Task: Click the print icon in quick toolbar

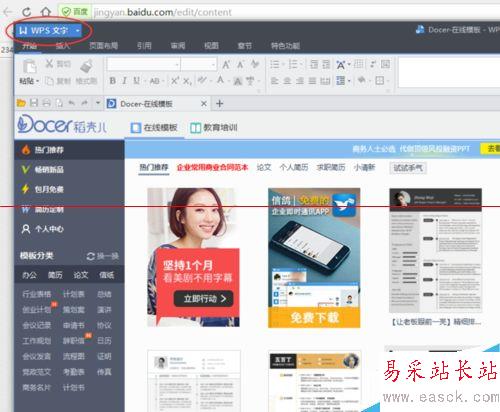Action: point(46,103)
